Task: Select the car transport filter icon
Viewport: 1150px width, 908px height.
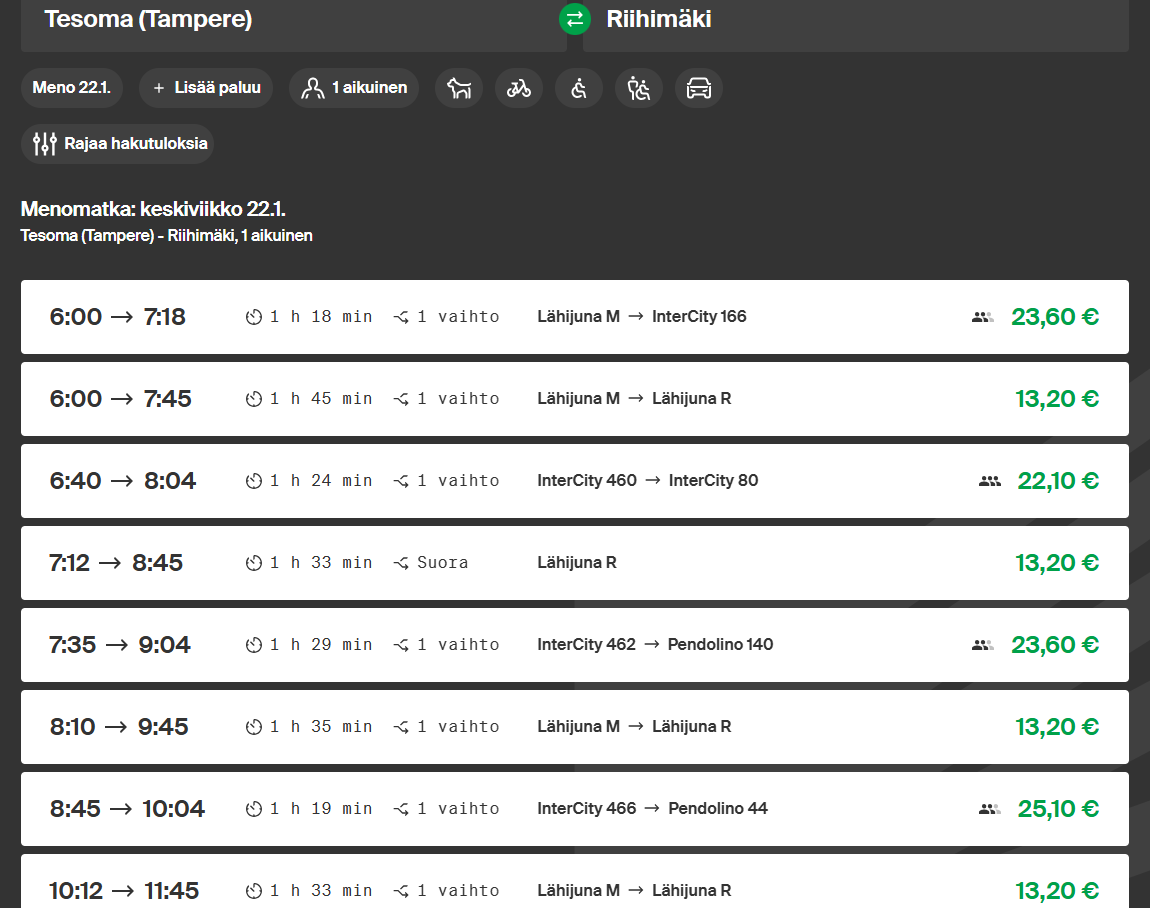Action: (699, 88)
